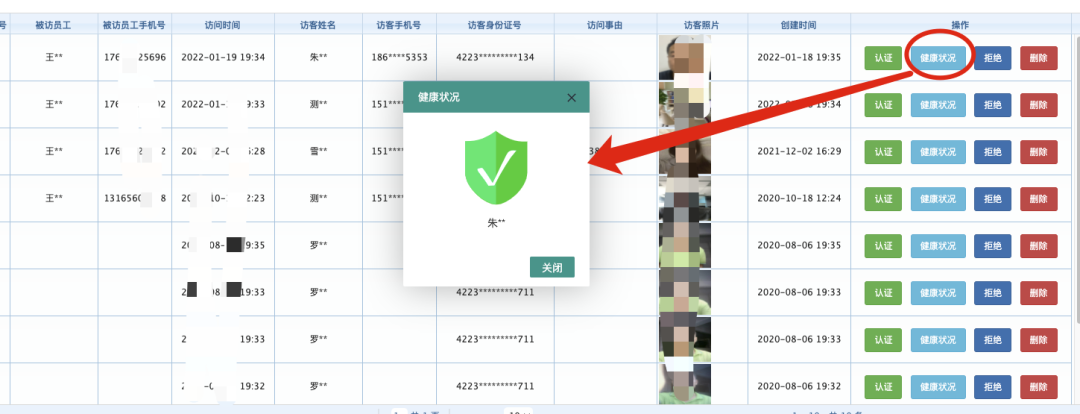This screenshot has height=414, width=1080.
Task: Open 健康状况 for row created 2021-12-02 16:29
Action: (938, 152)
